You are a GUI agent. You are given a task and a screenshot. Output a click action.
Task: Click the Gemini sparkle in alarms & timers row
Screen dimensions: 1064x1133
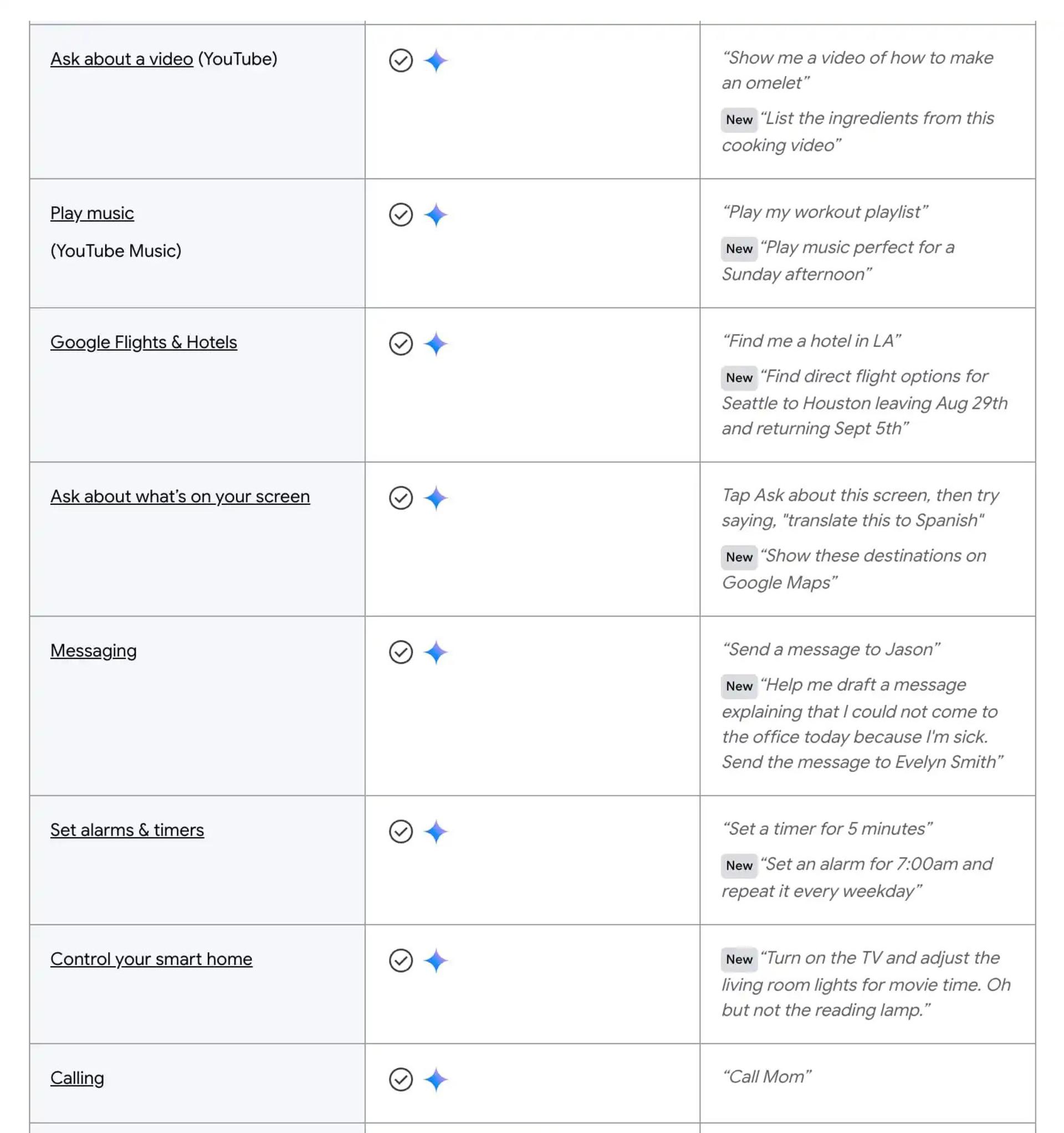click(x=436, y=832)
